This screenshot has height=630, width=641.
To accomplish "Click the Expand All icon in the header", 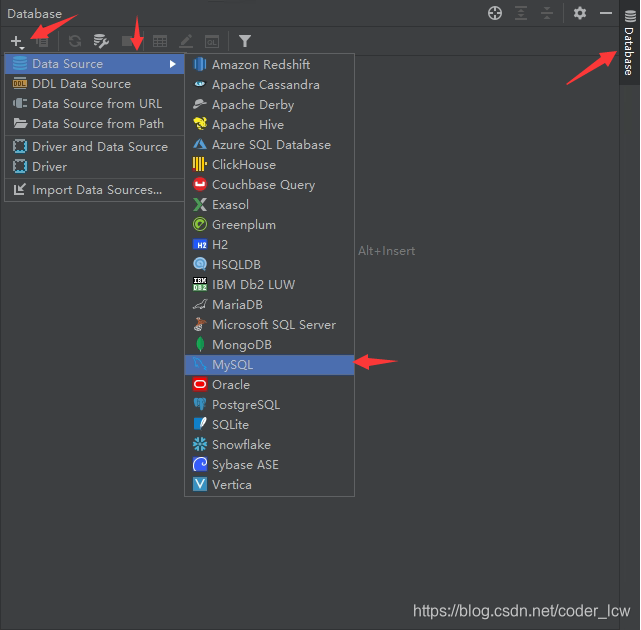I will click(x=521, y=13).
